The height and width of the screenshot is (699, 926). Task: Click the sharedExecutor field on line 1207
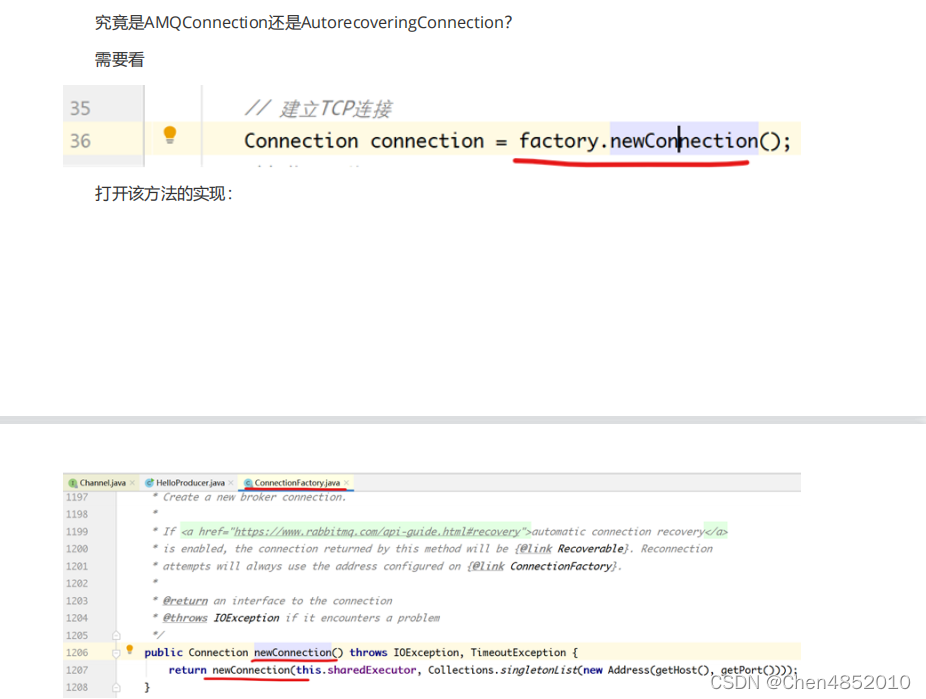click(371, 670)
